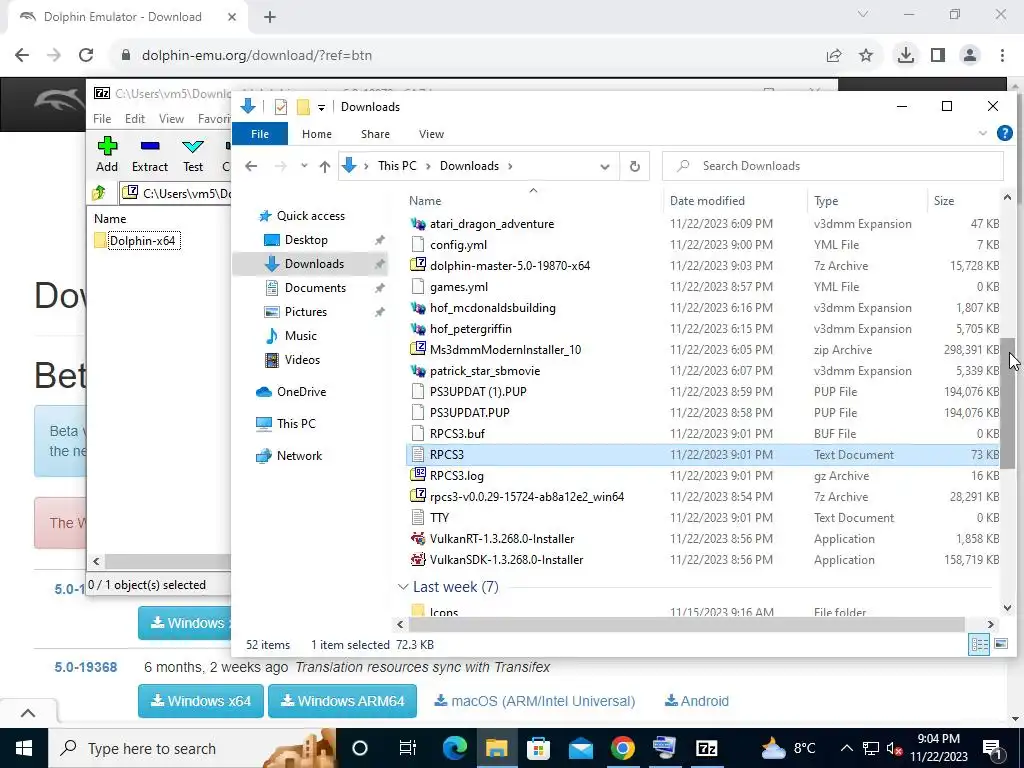
Task: Open 7-Zip View menu
Action: point(171,119)
